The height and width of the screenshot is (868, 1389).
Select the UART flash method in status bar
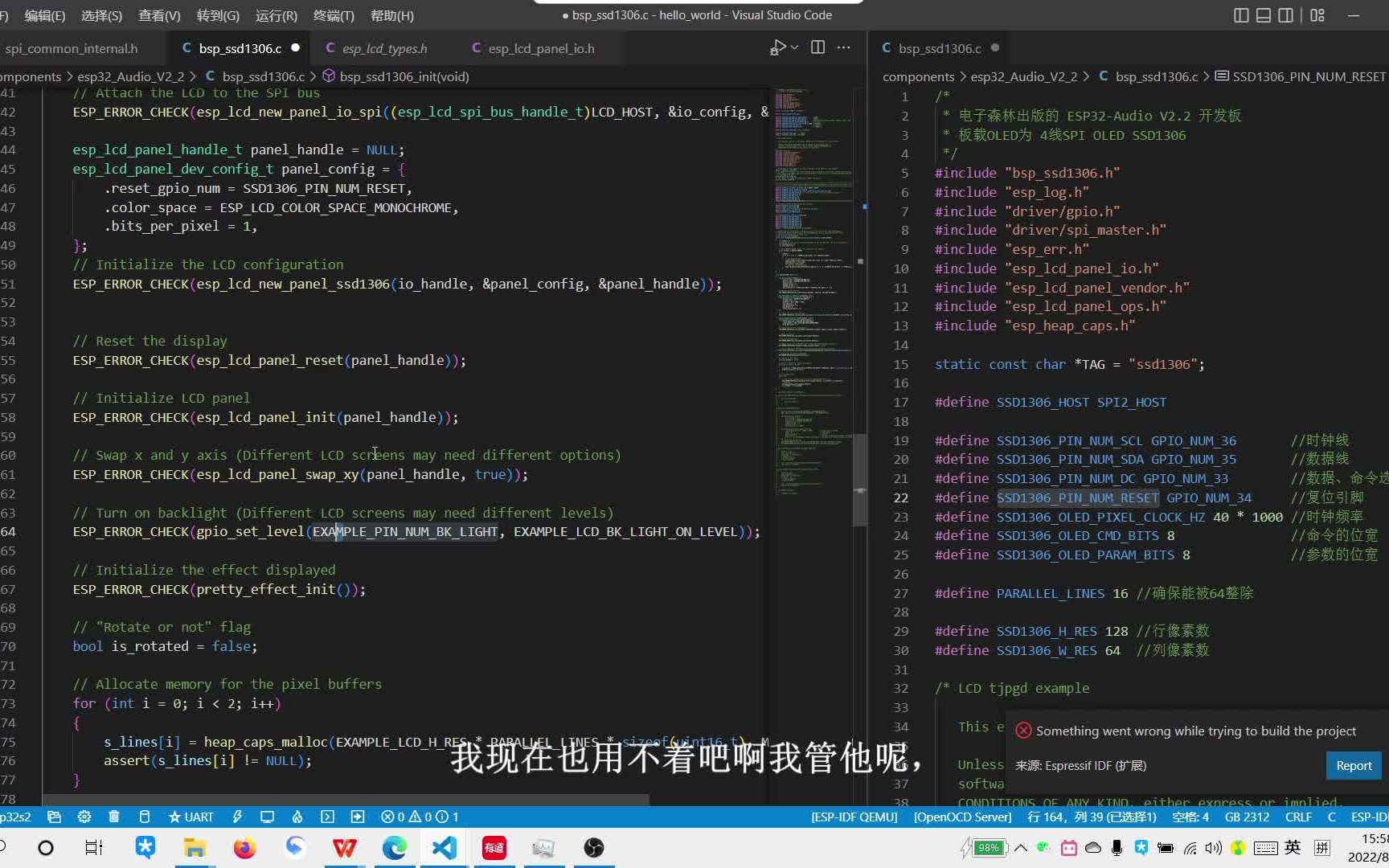point(191,817)
